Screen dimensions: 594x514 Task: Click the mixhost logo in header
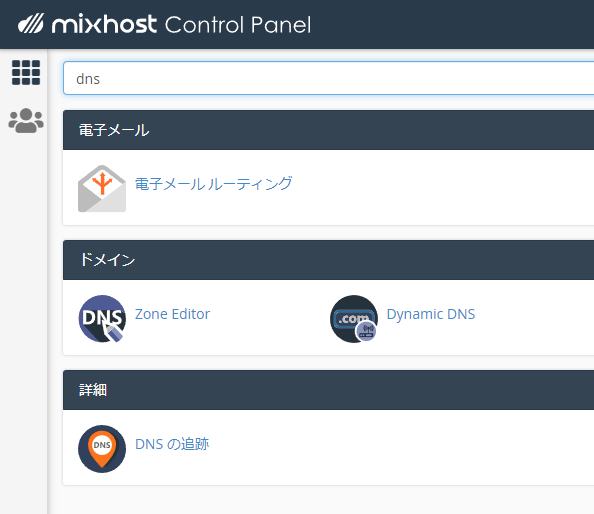click(x=88, y=24)
